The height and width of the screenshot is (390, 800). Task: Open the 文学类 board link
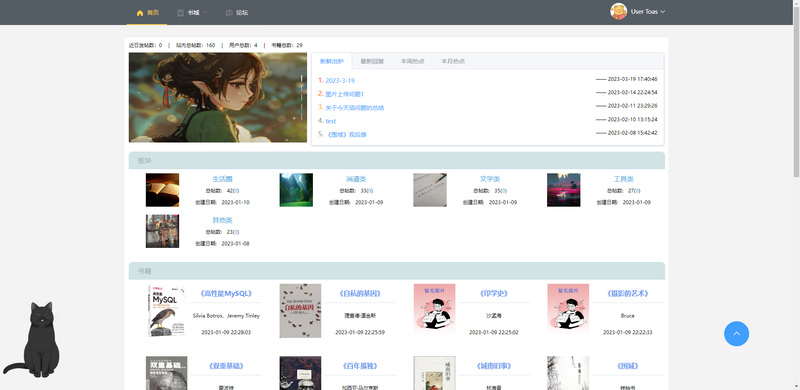tap(490, 179)
